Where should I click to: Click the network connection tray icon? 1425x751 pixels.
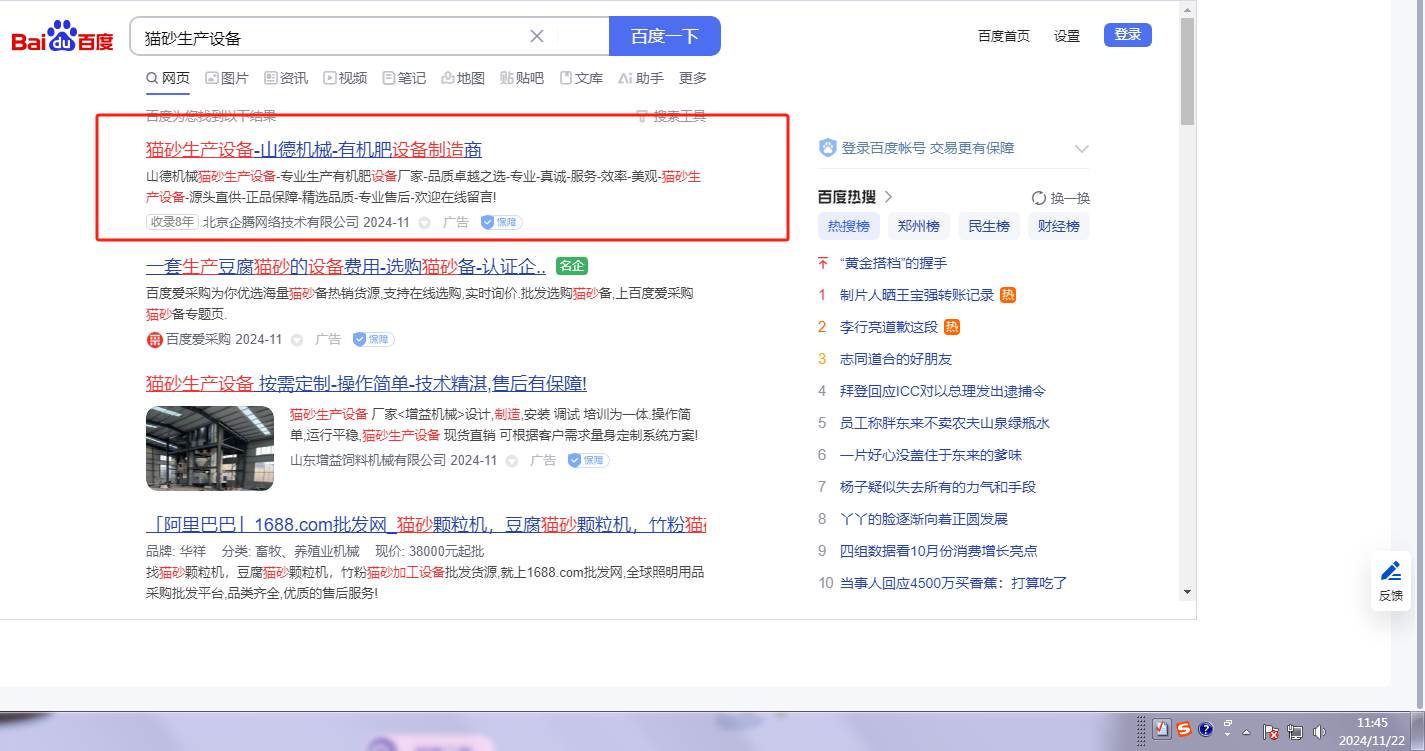(x=1295, y=731)
